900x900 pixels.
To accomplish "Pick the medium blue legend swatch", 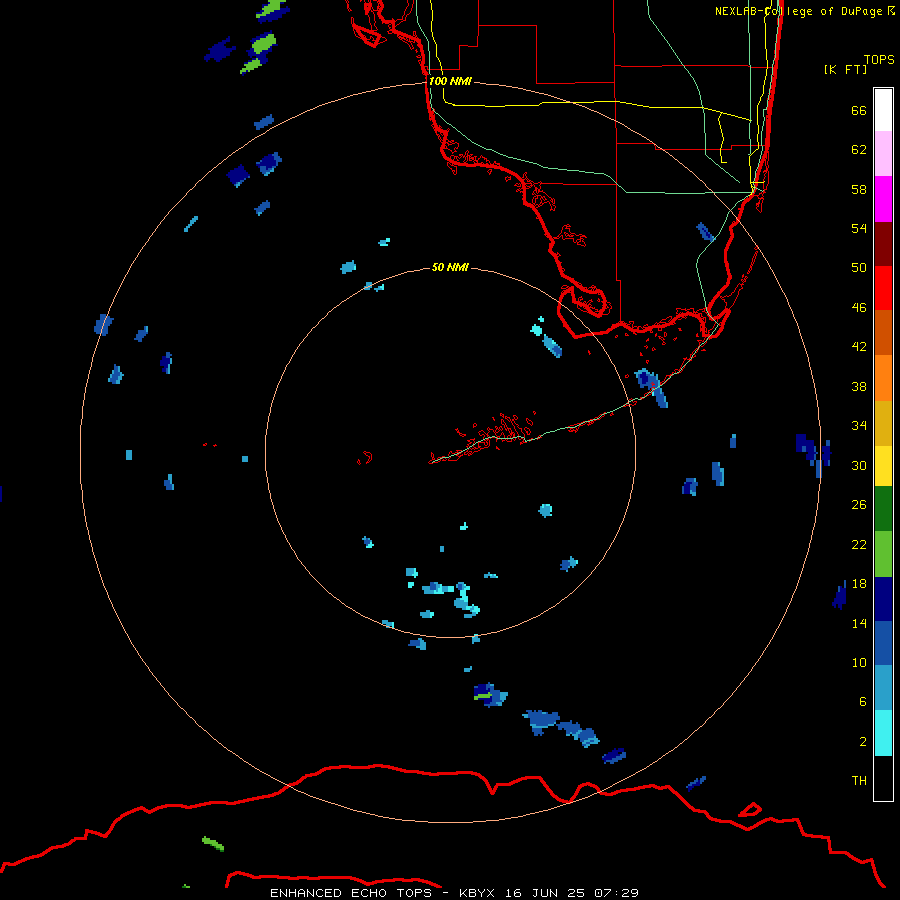I will 883,643.
